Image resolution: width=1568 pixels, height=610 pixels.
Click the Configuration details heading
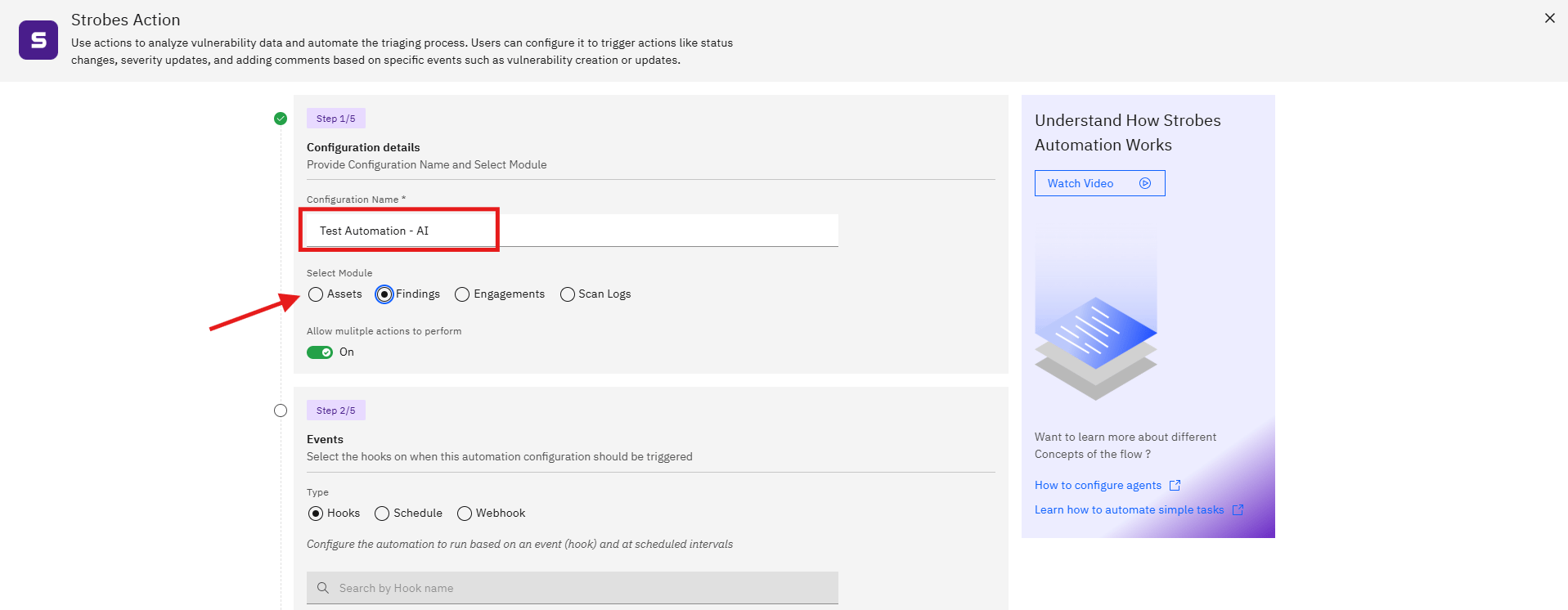(363, 147)
